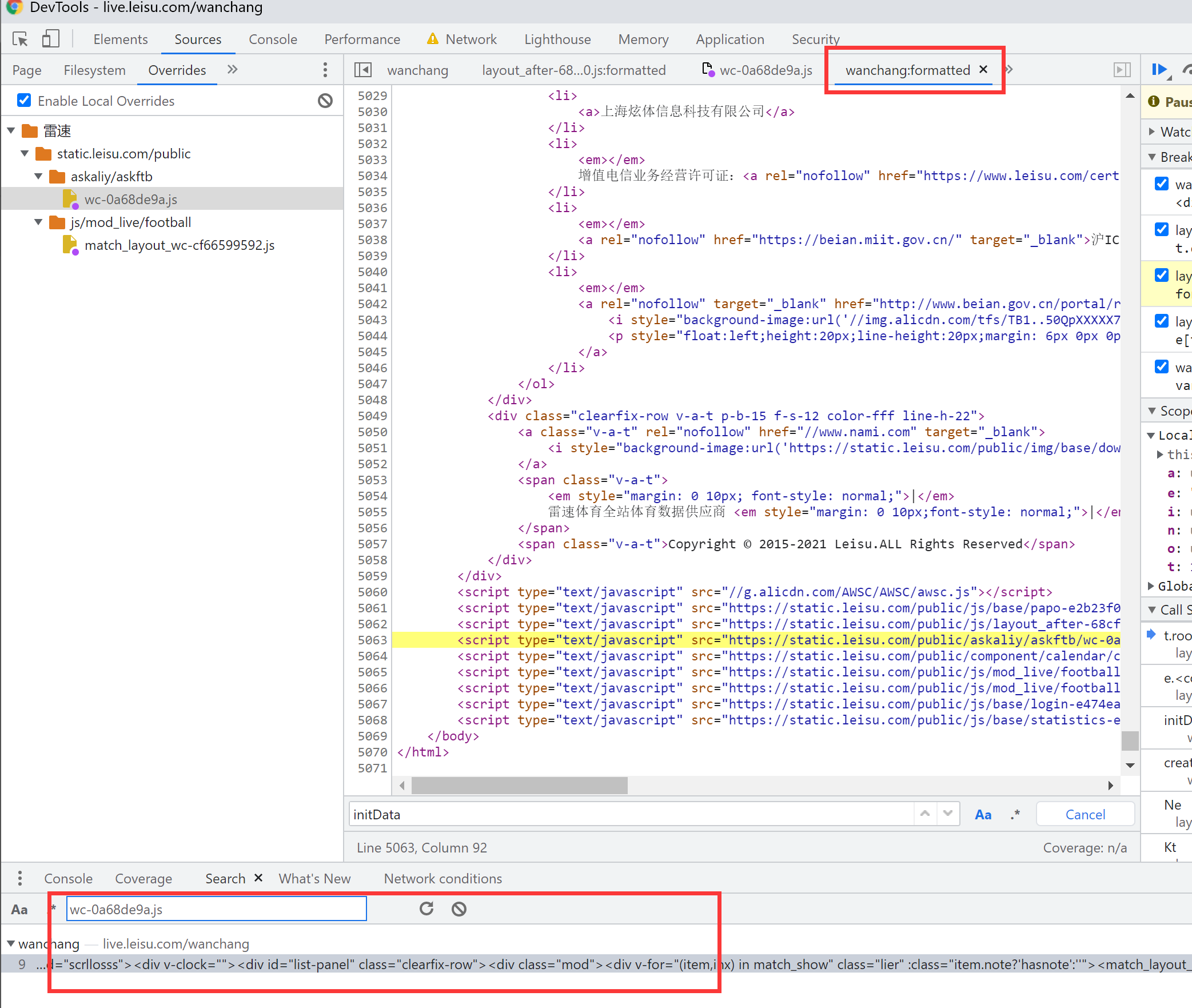Open the Network conditions drawer tab
Viewport: 1192px width, 1008px height.
442,878
